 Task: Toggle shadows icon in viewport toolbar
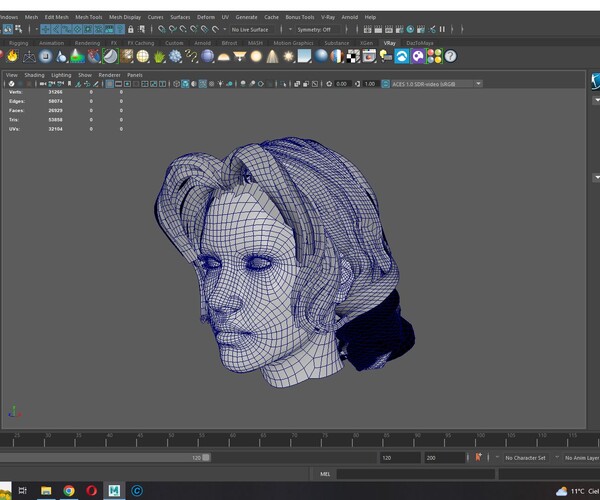point(230,84)
